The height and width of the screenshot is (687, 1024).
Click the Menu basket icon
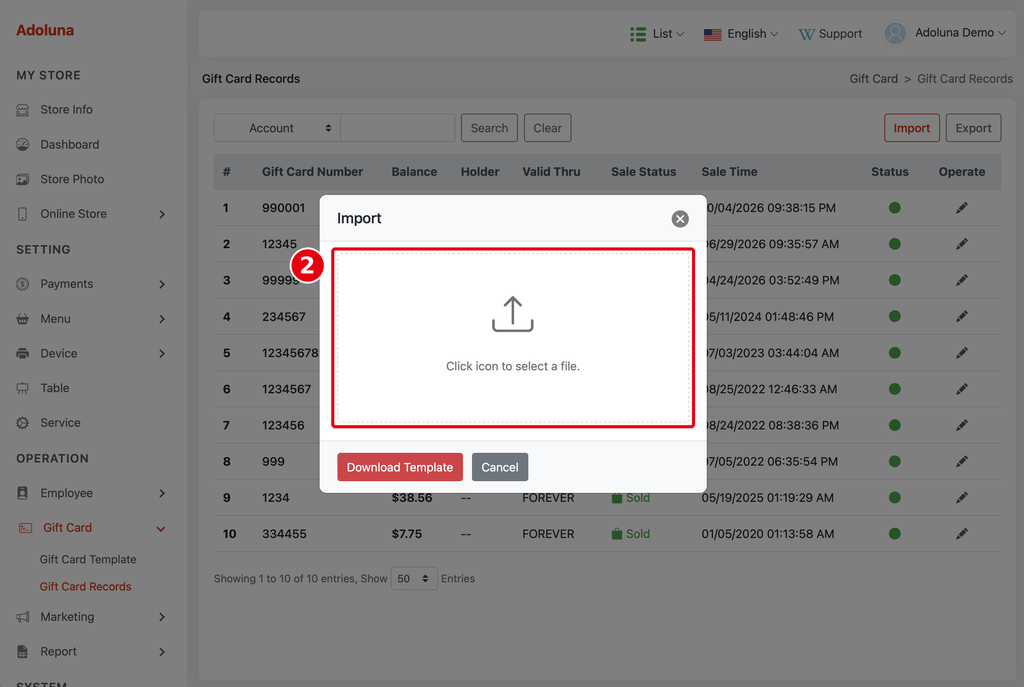pos(23,319)
